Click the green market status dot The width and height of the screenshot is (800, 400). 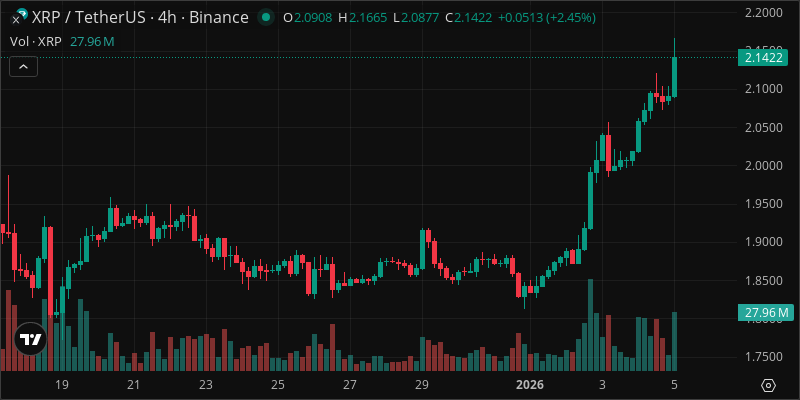[x=265, y=18]
